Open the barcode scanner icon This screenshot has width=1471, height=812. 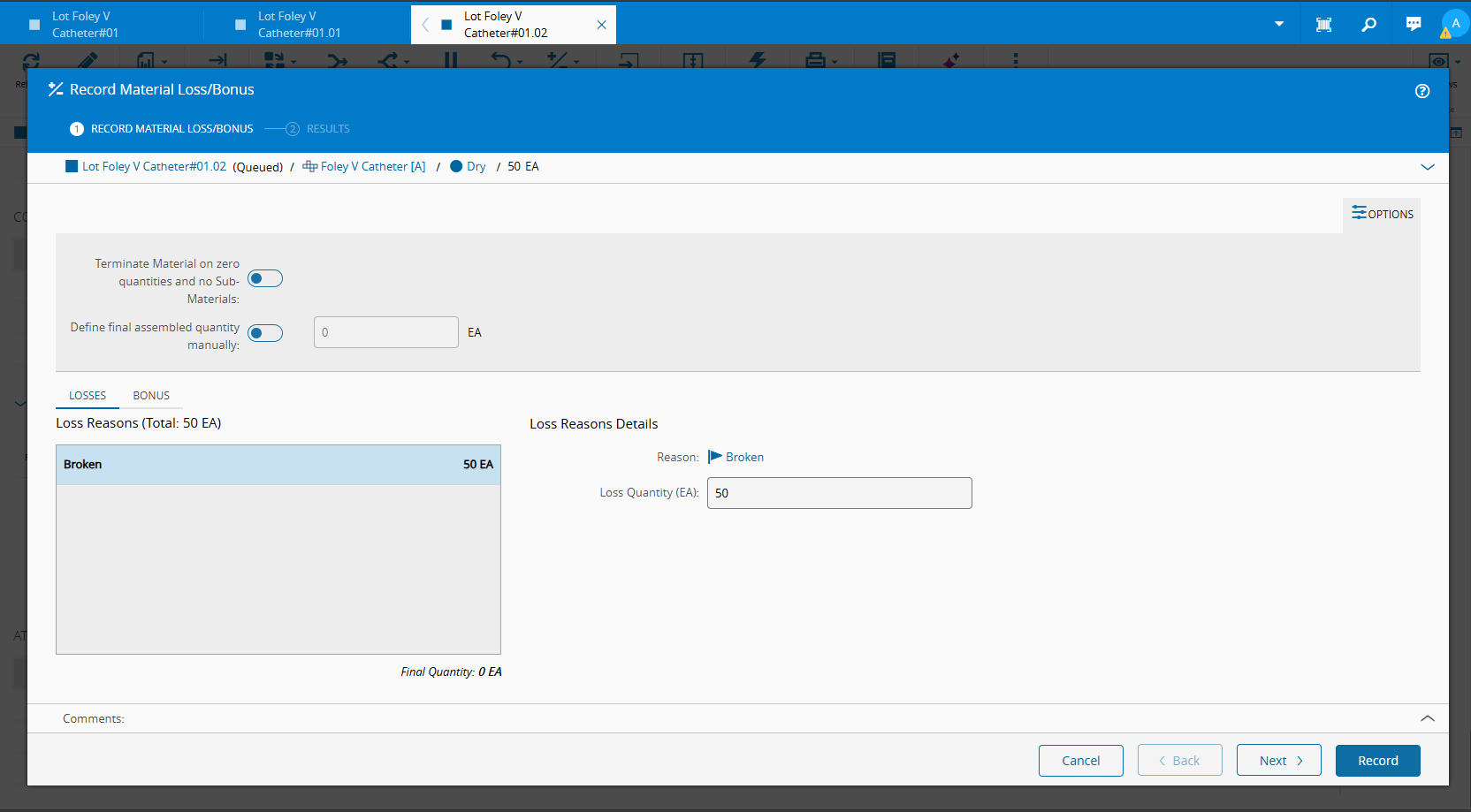[x=1323, y=24]
